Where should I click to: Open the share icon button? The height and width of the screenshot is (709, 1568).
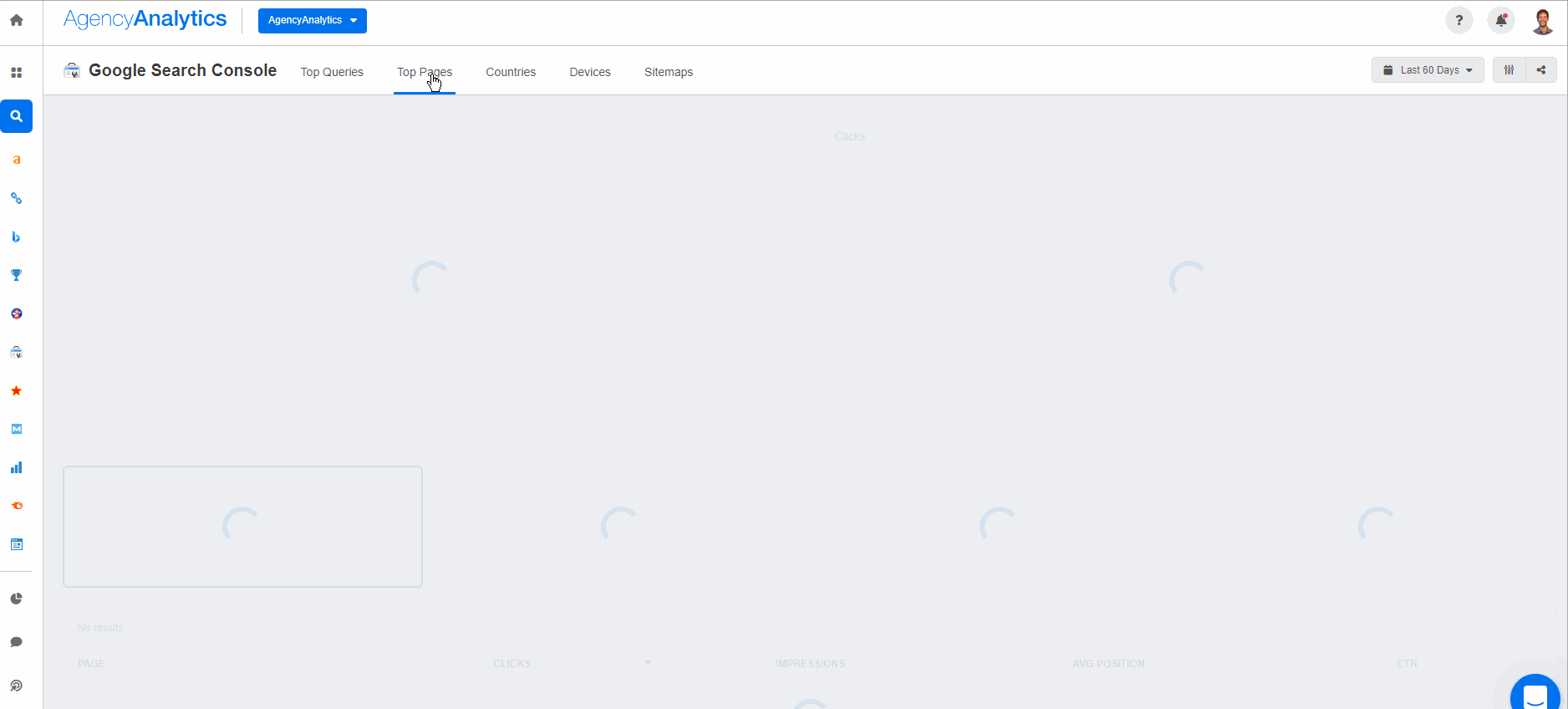(1541, 70)
